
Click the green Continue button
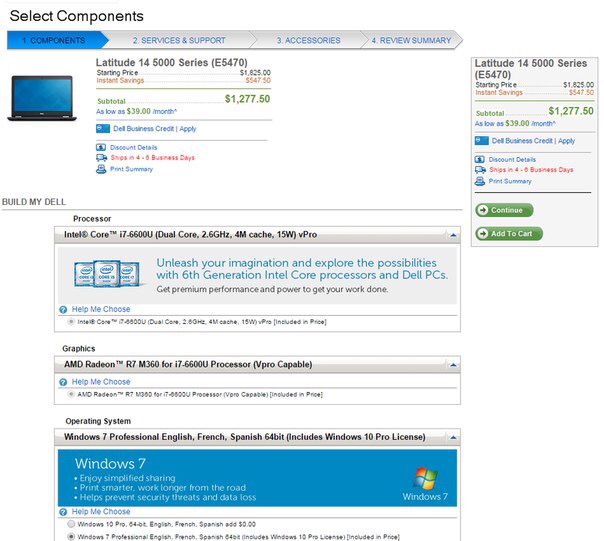(x=504, y=210)
